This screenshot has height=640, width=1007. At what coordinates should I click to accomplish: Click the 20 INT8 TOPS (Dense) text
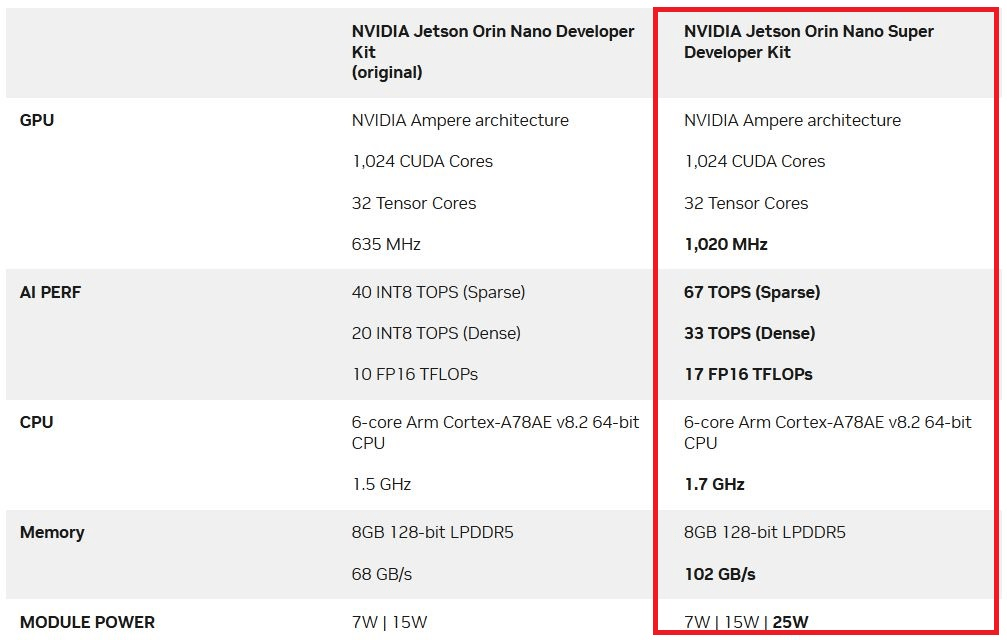coord(436,333)
